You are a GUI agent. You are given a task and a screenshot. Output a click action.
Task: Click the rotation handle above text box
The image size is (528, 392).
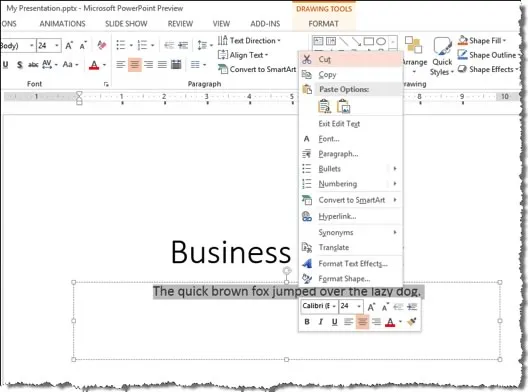point(287,270)
